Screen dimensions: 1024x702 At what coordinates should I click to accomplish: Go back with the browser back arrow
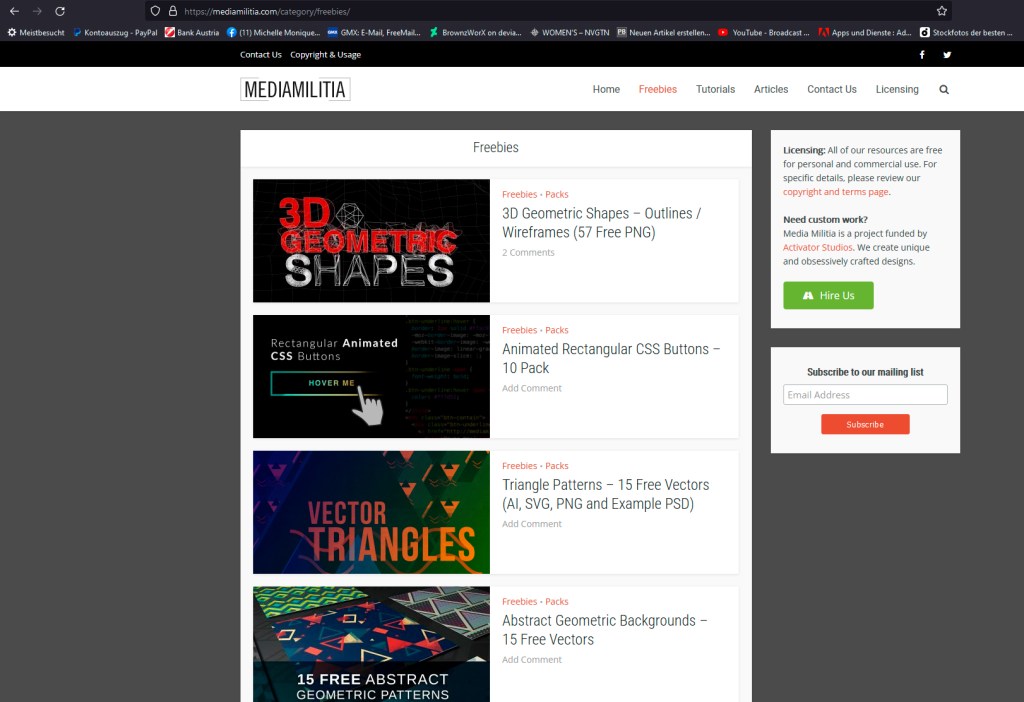(x=14, y=11)
